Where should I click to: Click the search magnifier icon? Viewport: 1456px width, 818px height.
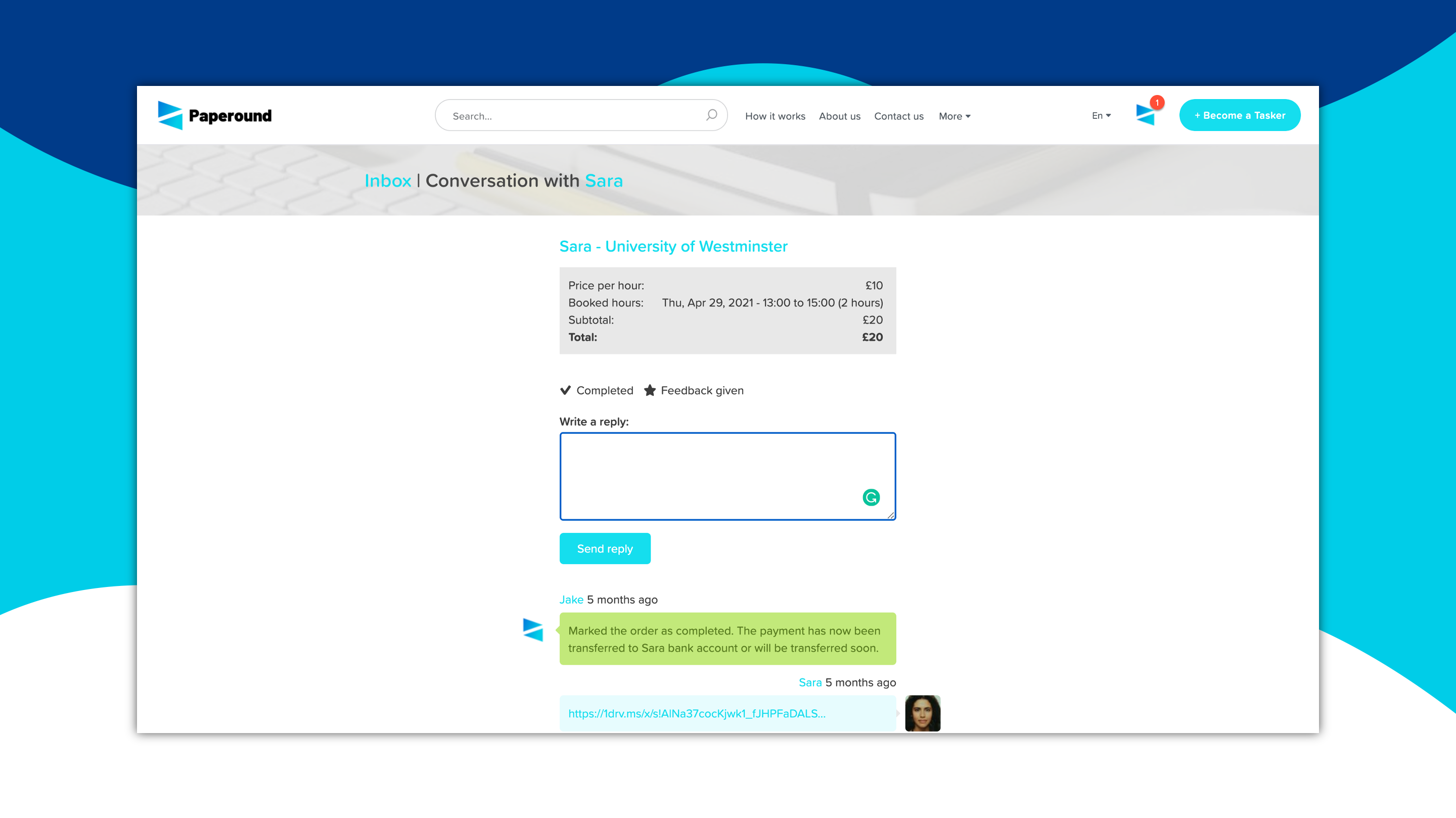(711, 115)
